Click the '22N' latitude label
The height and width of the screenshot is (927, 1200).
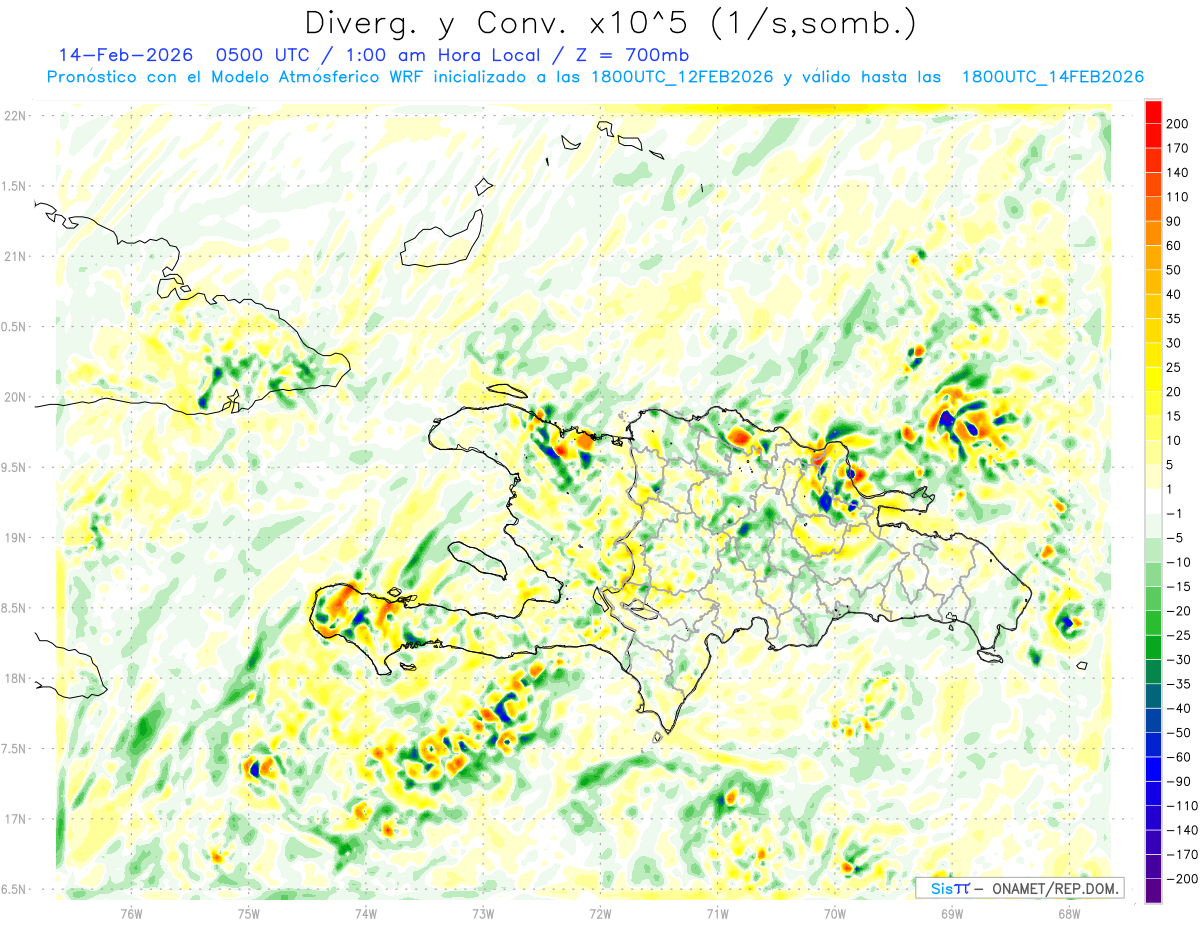[15, 116]
